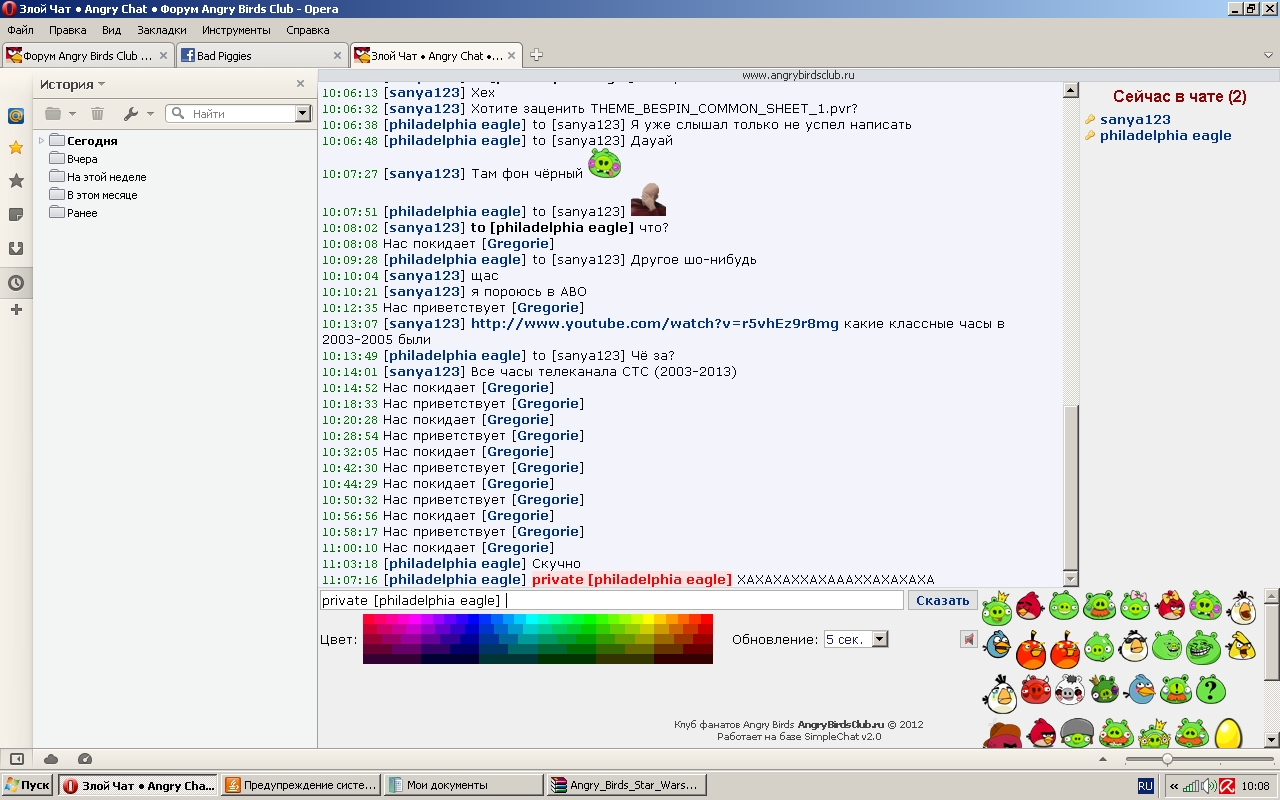The width and height of the screenshot is (1280, 800).
Task: Open the dropdown arrow next to the folder icon
Action: [72, 114]
